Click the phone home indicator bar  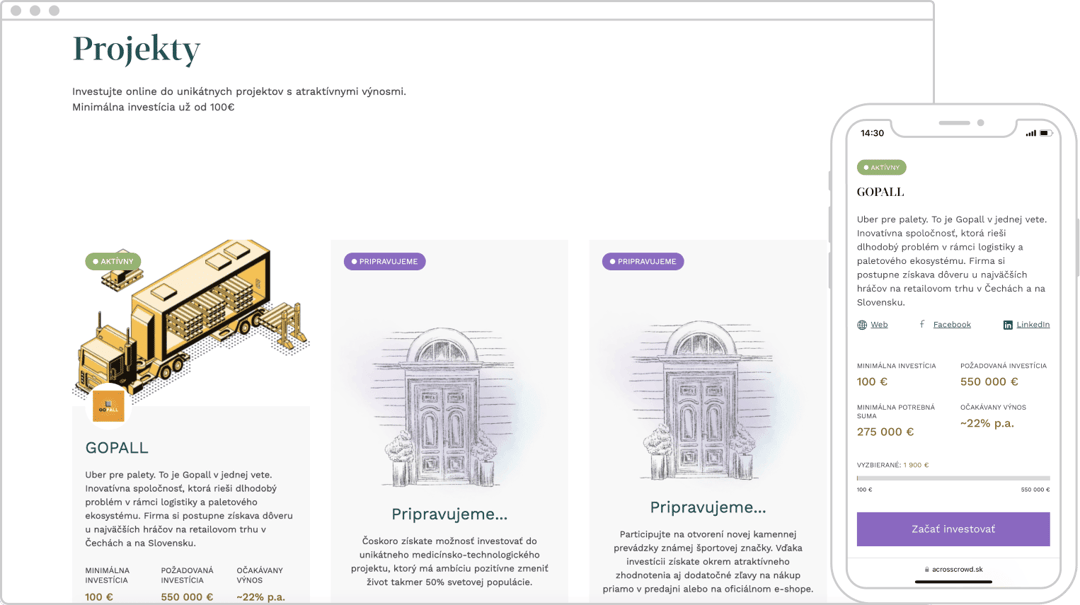coord(953,582)
